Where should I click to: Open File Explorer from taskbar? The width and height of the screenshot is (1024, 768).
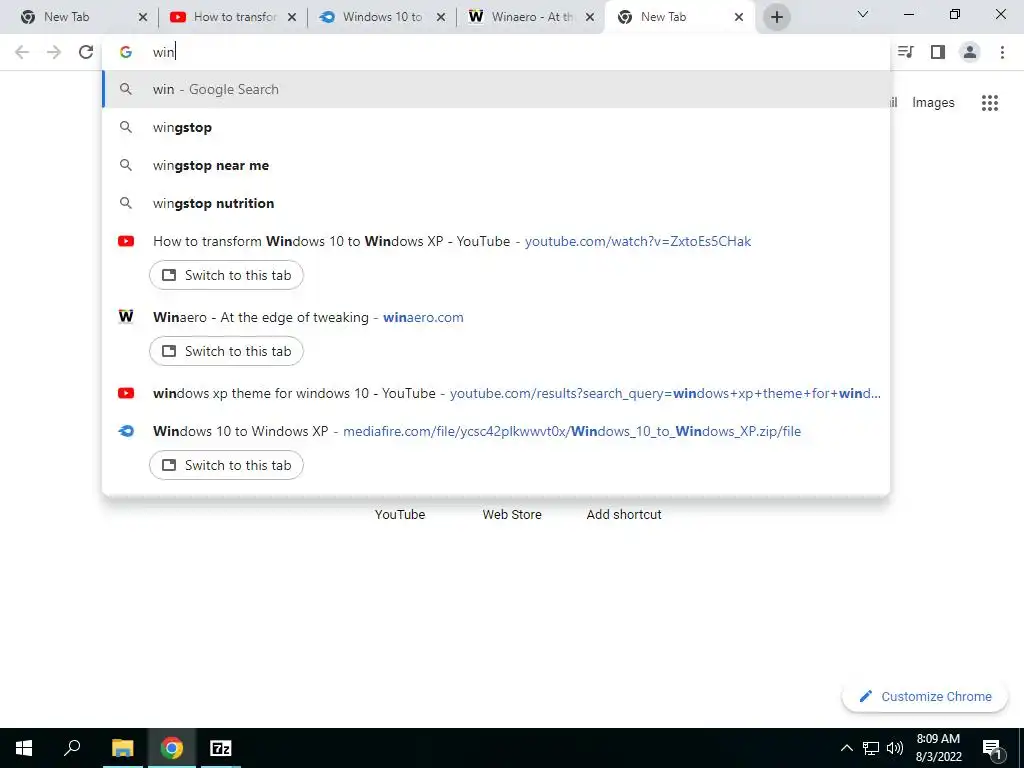click(122, 748)
